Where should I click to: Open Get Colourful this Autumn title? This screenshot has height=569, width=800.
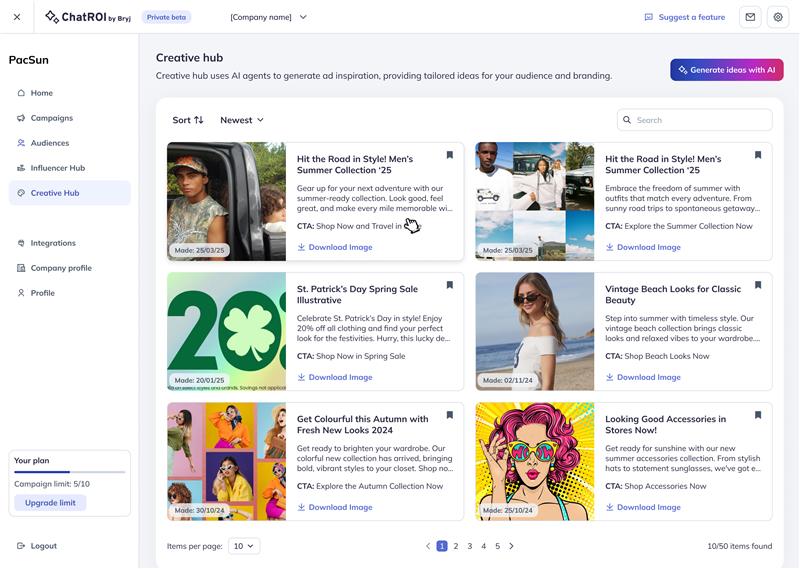pyautogui.click(x=362, y=425)
